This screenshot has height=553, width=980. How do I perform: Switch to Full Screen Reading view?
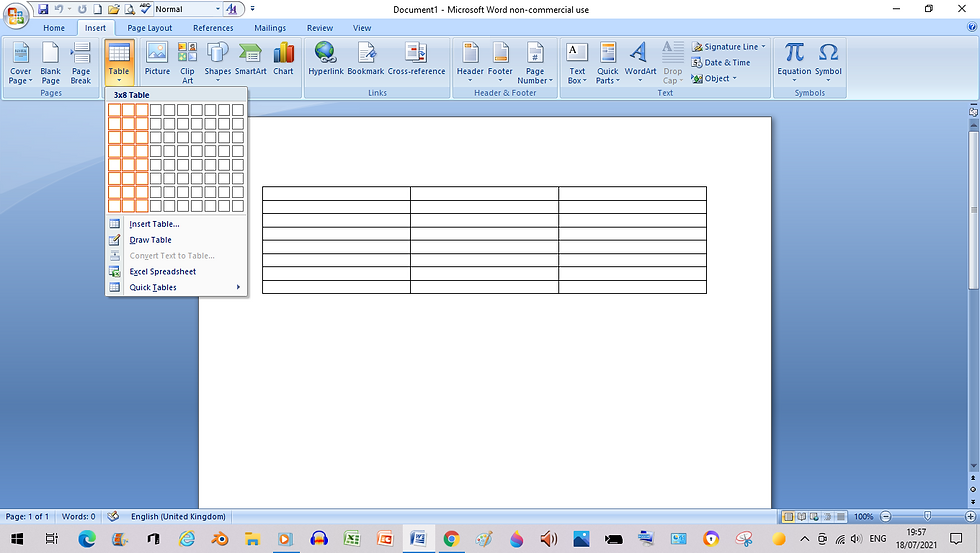(801, 517)
